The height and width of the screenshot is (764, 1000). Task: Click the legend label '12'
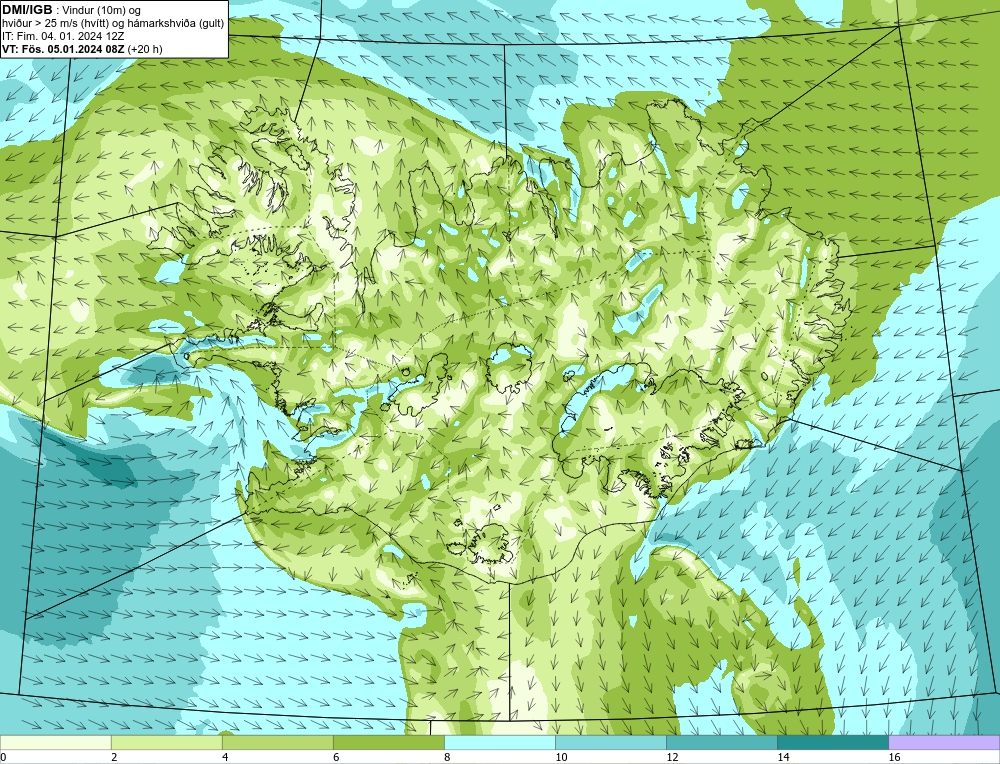tap(672, 757)
